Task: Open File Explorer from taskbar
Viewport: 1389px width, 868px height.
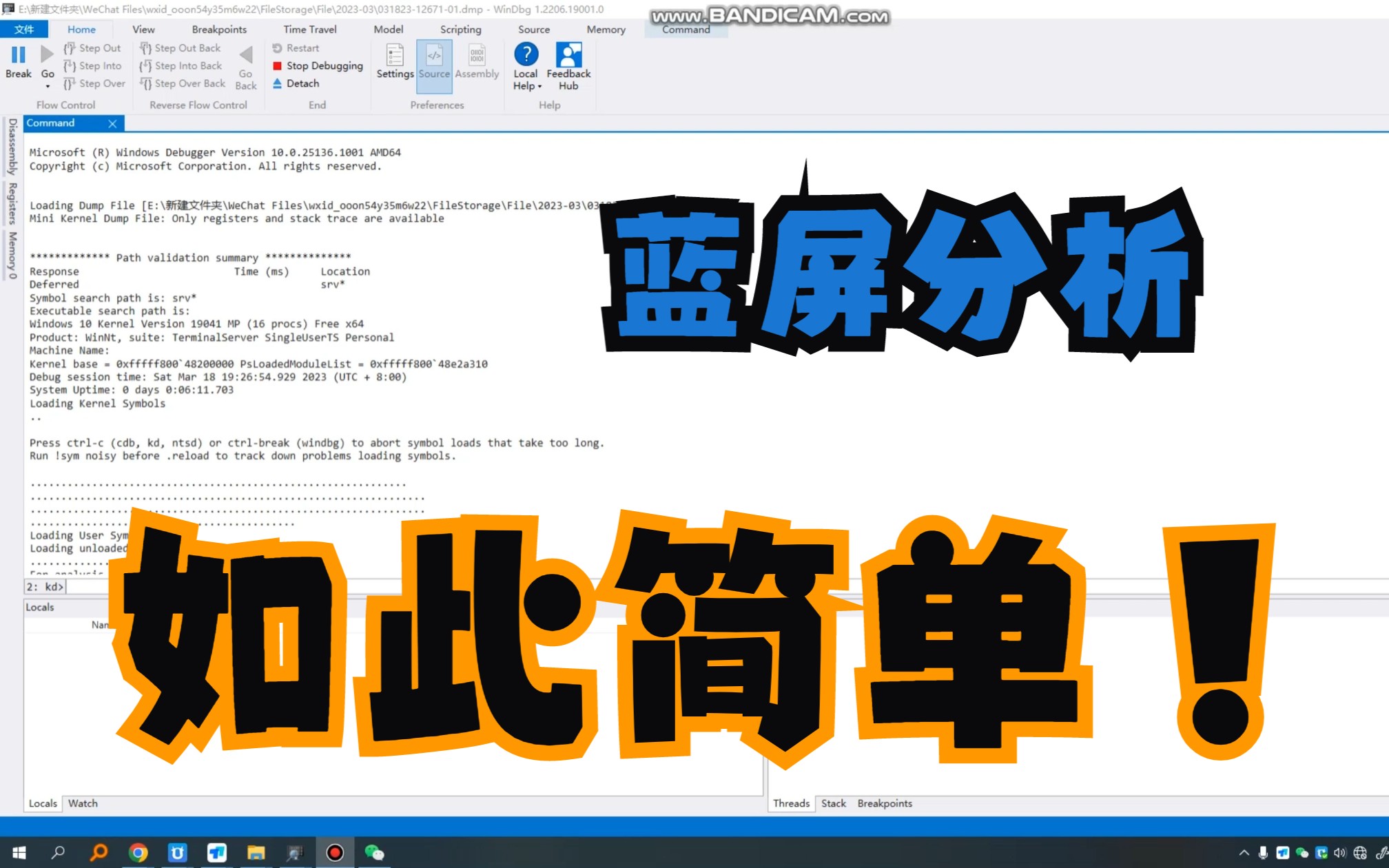Action: tap(256, 853)
